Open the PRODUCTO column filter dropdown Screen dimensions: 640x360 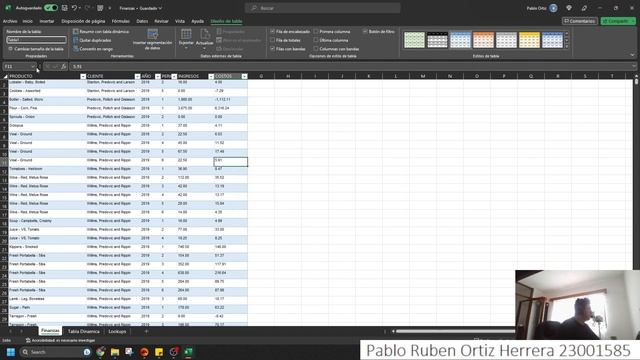(83, 76)
